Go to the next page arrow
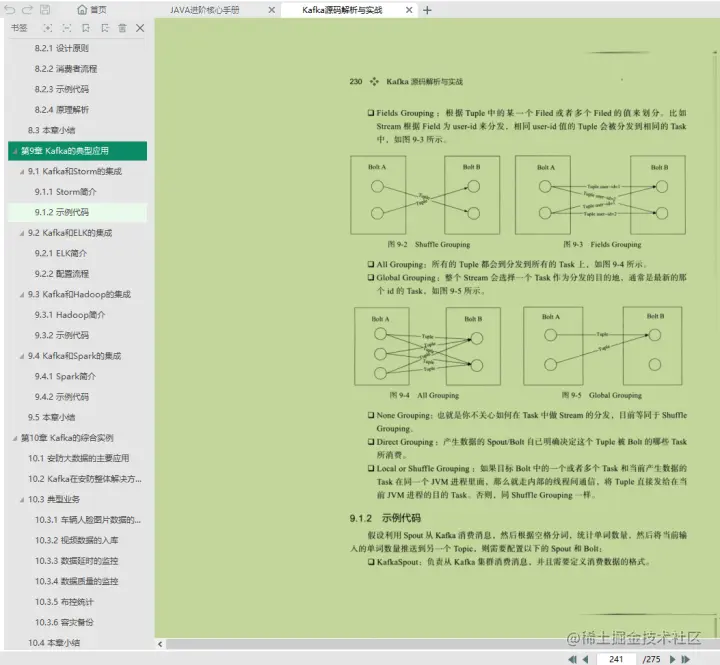The height and width of the screenshot is (665, 720). click(x=673, y=659)
